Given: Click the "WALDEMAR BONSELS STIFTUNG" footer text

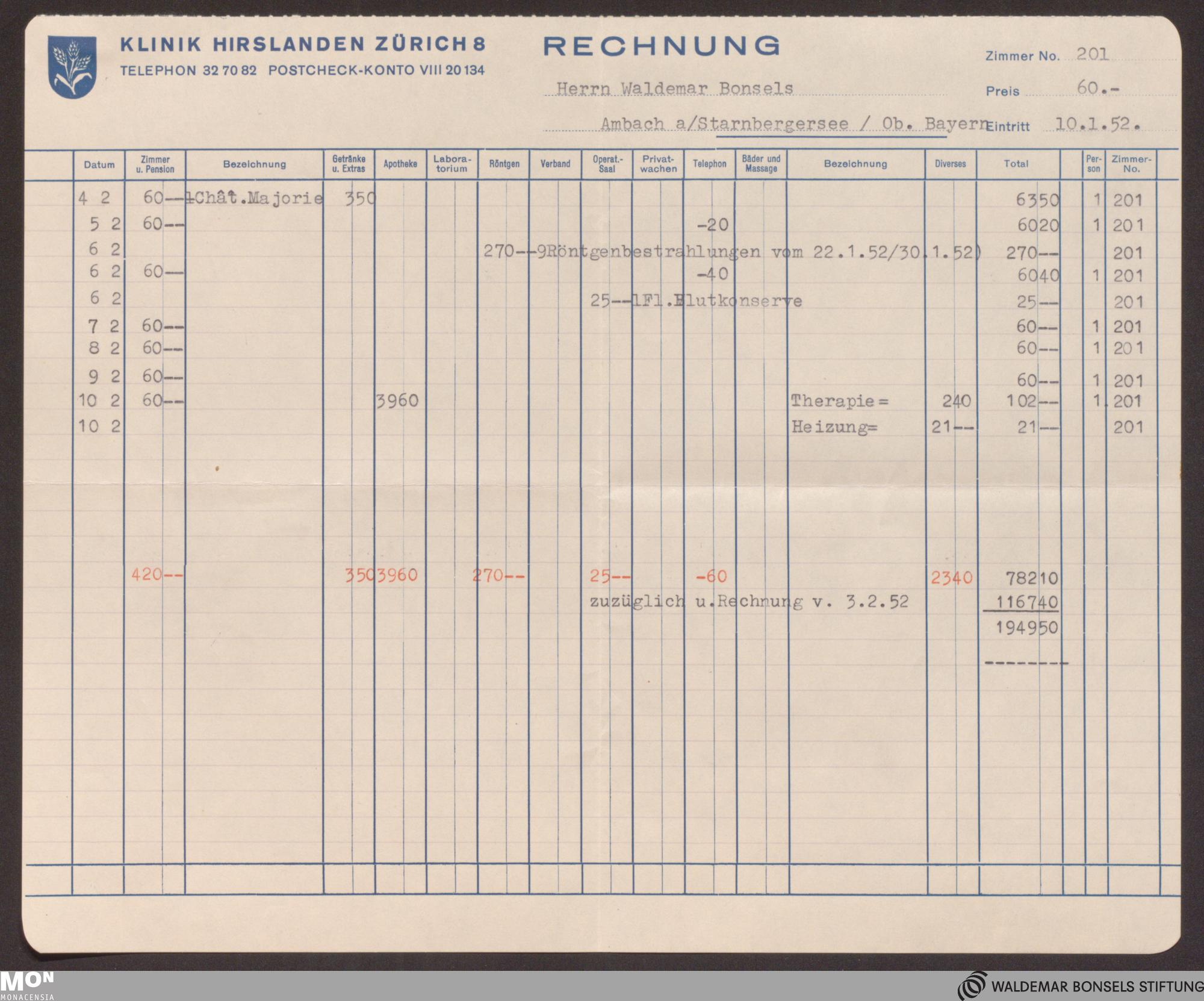Looking at the screenshot, I should [1097, 987].
